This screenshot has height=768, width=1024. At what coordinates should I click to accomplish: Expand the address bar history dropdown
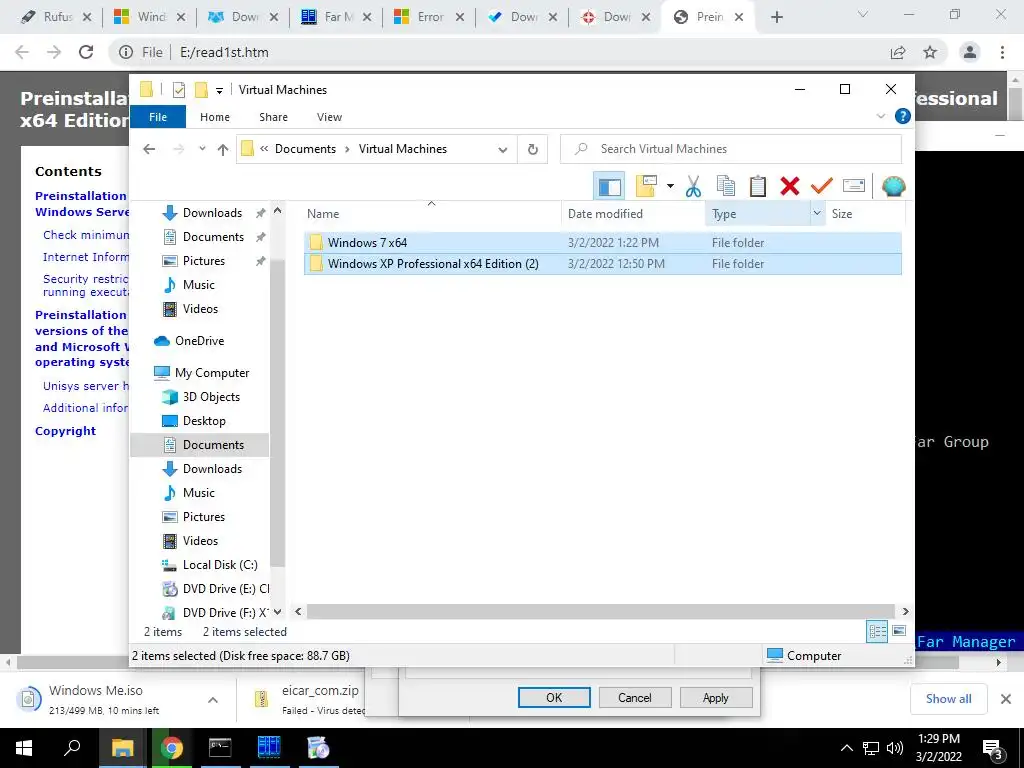click(502, 150)
